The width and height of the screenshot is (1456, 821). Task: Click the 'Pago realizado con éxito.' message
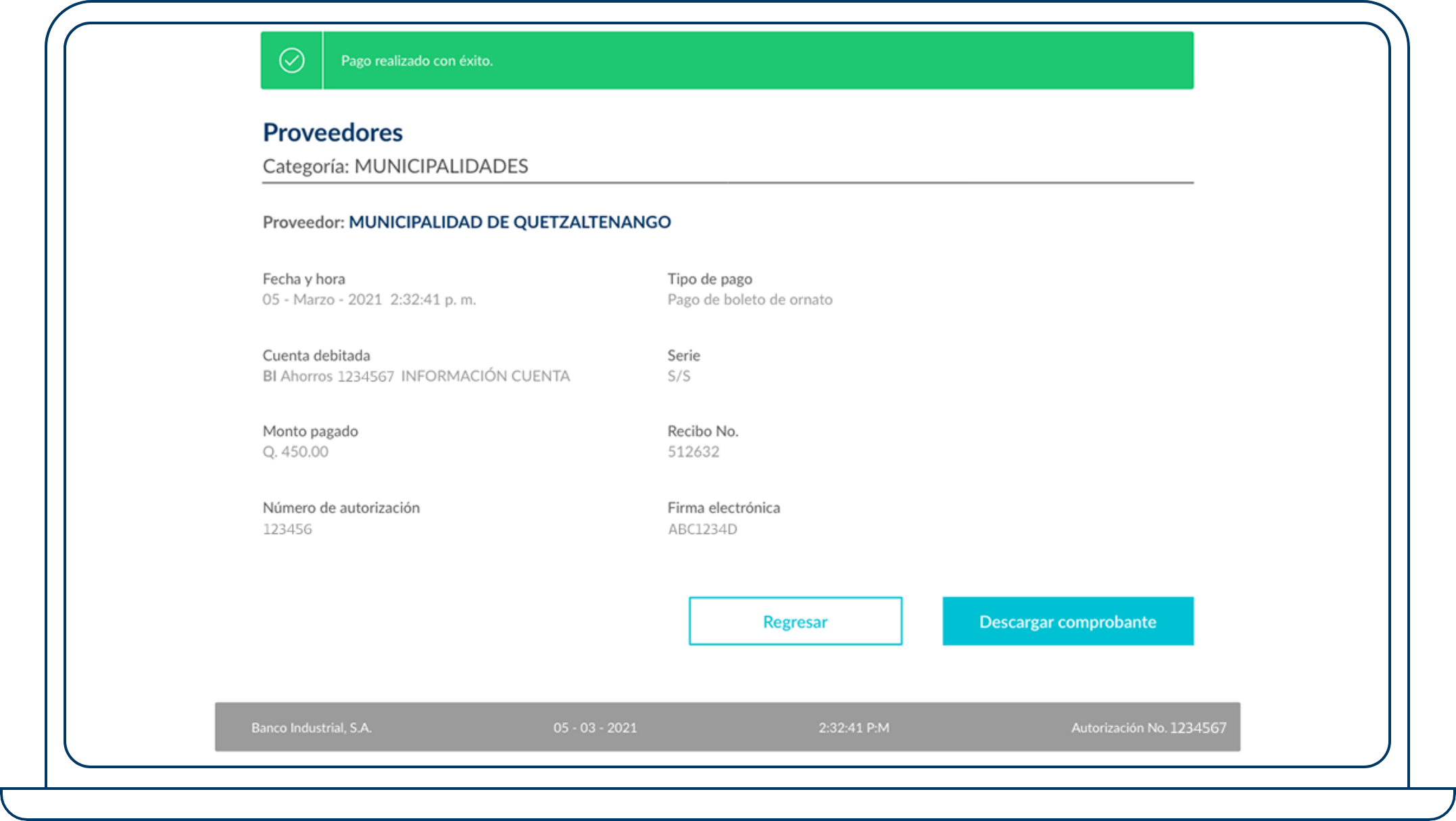pyautogui.click(x=417, y=61)
